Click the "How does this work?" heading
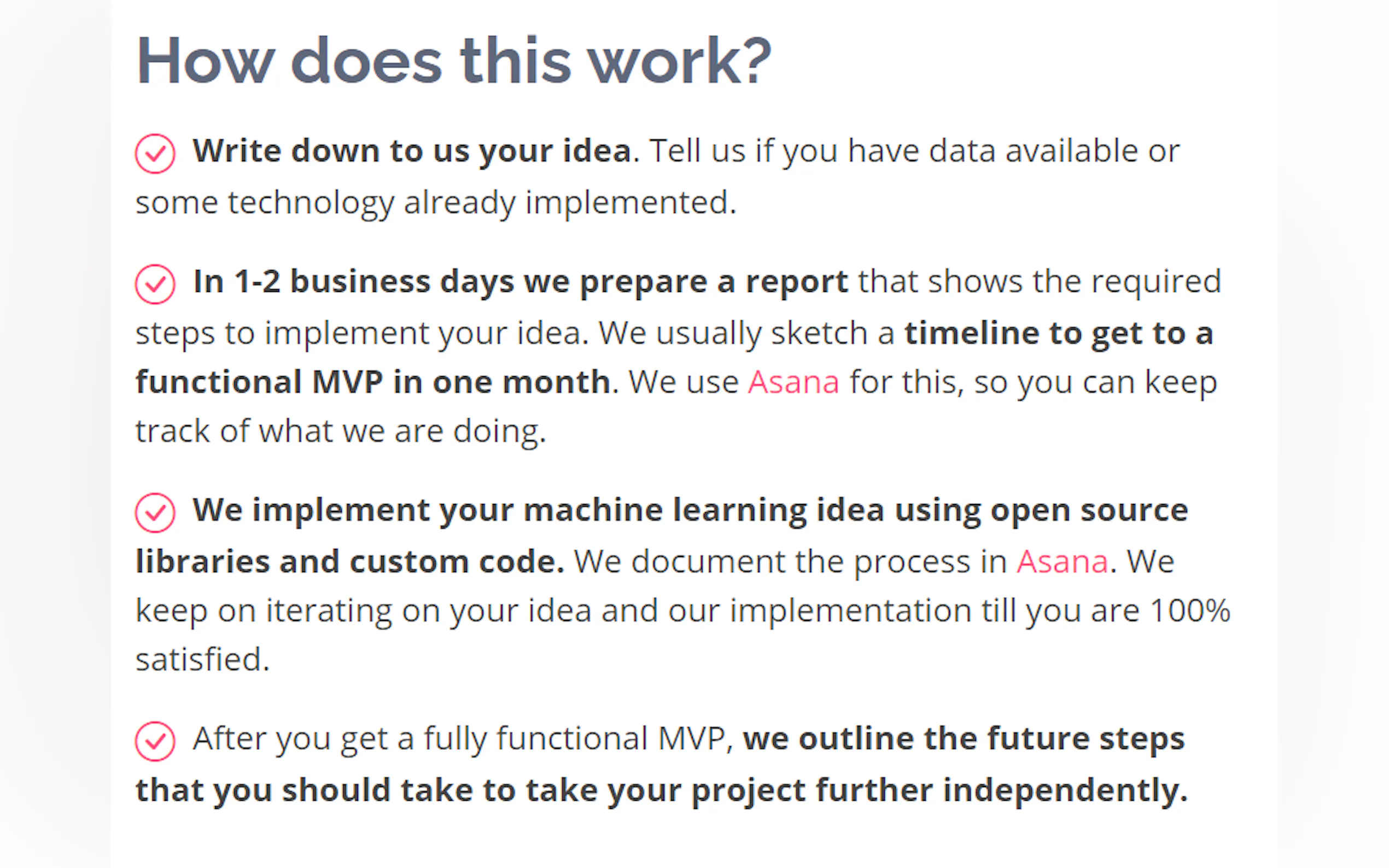1389x868 pixels. [x=454, y=61]
